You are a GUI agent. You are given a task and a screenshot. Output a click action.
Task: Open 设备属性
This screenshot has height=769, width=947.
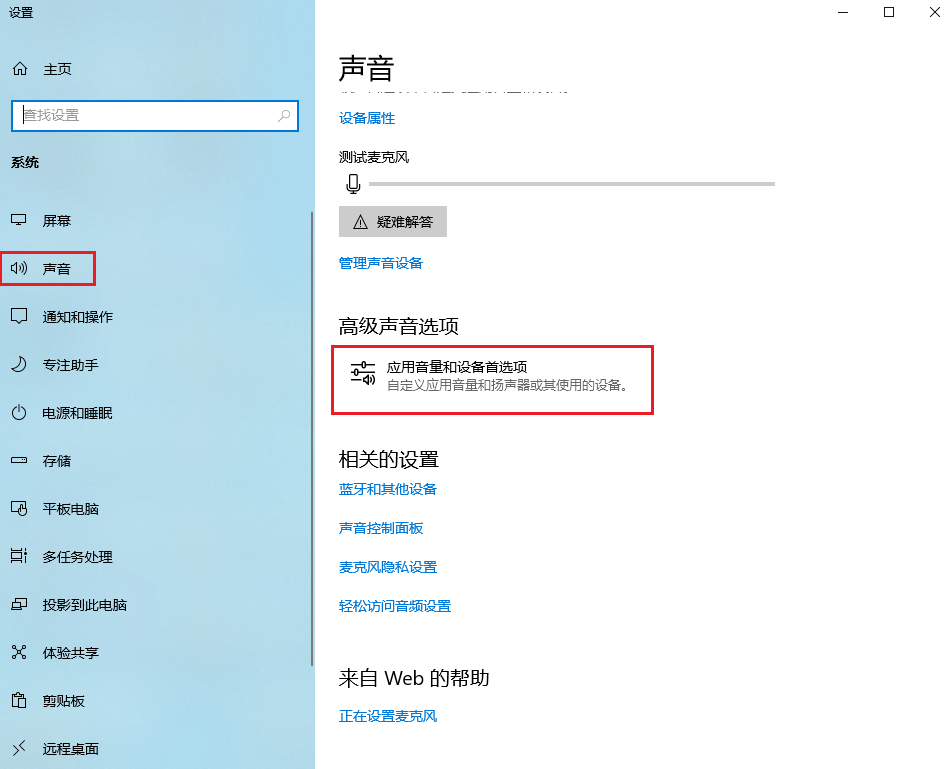369,118
